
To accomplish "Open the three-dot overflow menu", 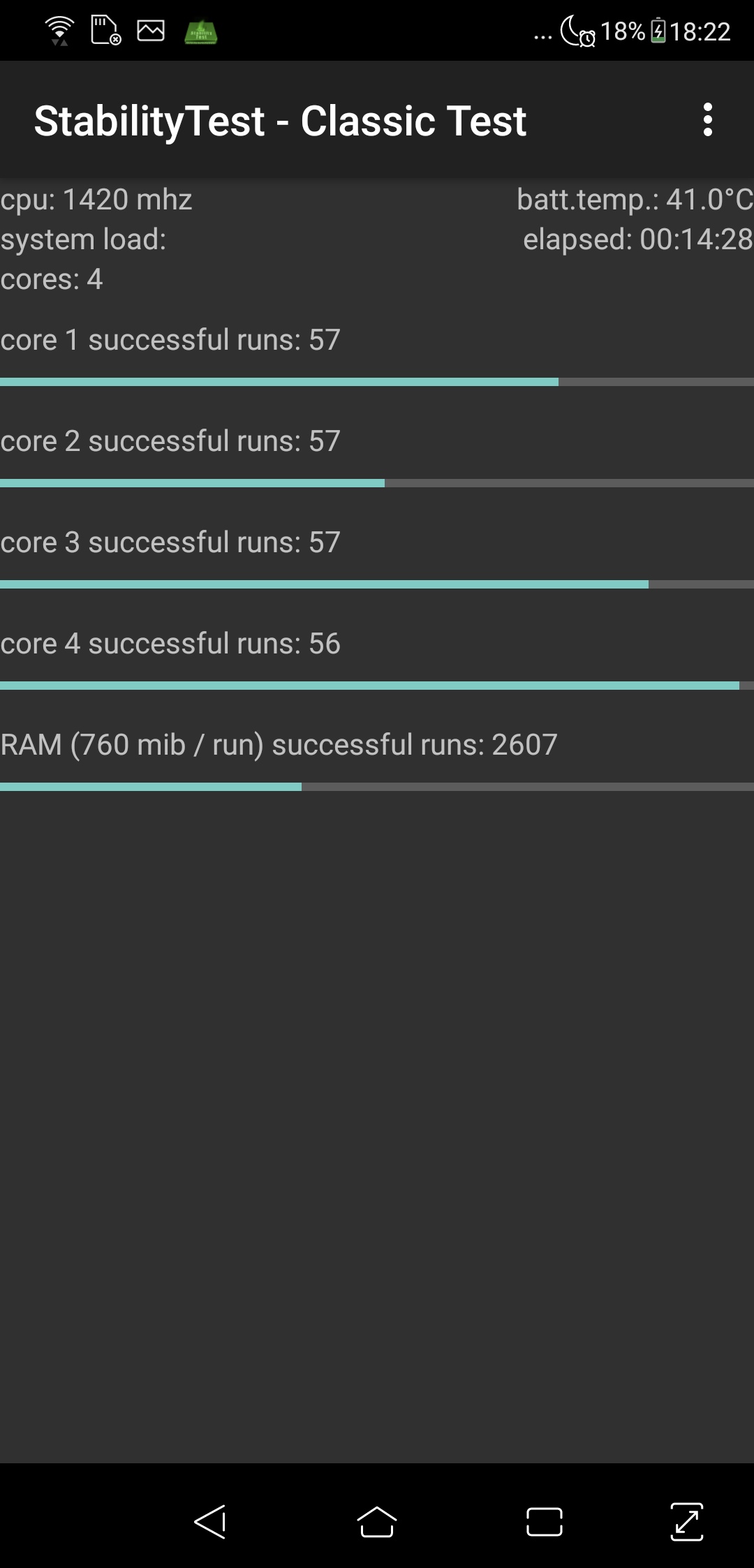I will click(x=707, y=120).
